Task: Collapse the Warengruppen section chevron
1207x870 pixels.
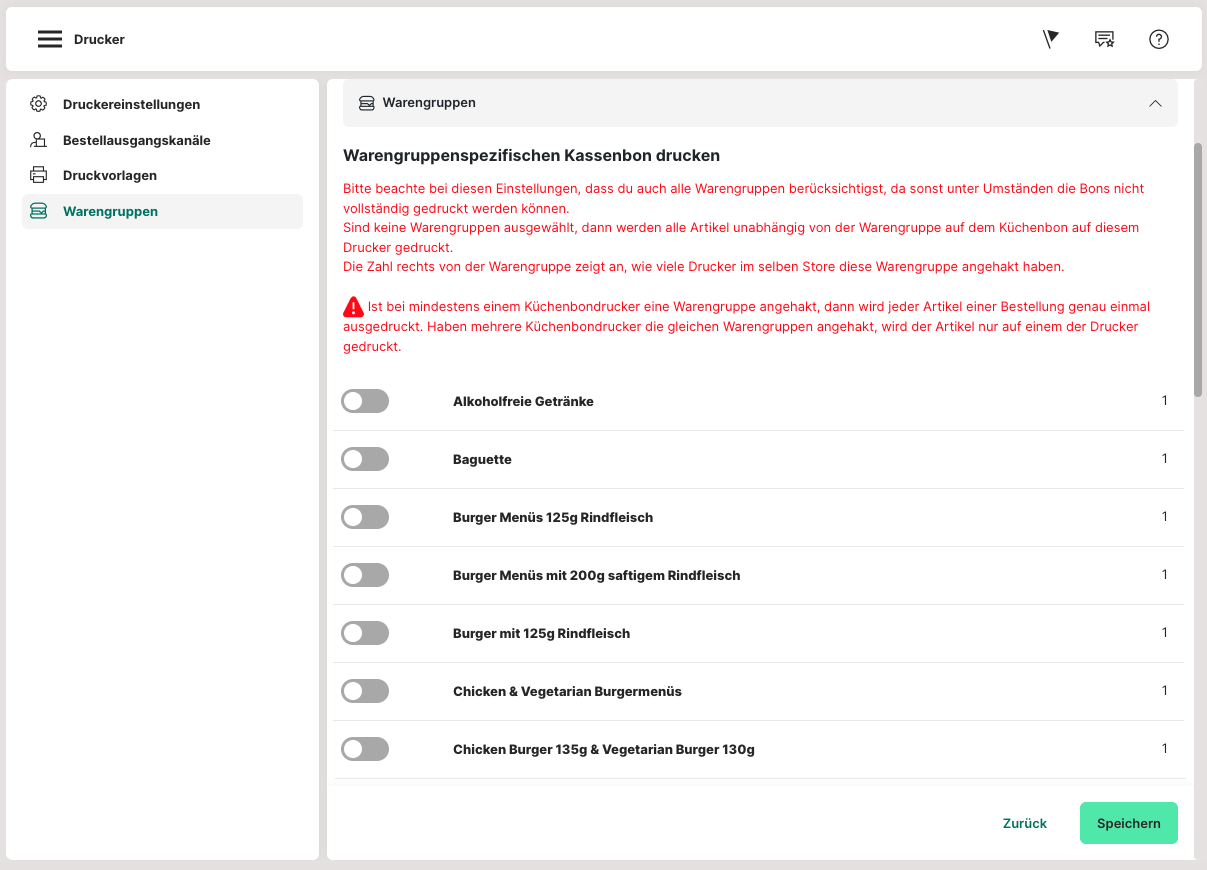Action: [x=1155, y=103]
